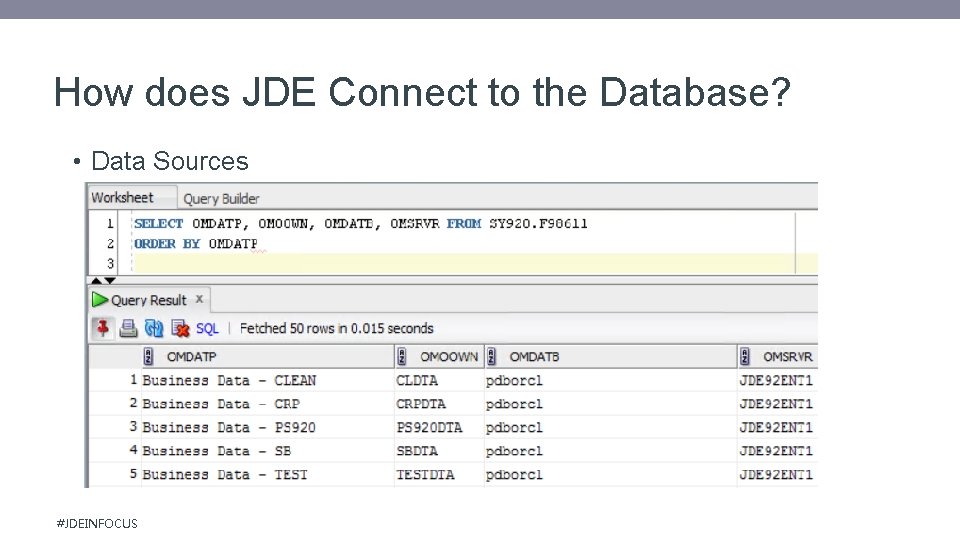This screenshot has height=540, width=960.
Task: Click the sort icon on OMDATP column
Action: point(148,357)
